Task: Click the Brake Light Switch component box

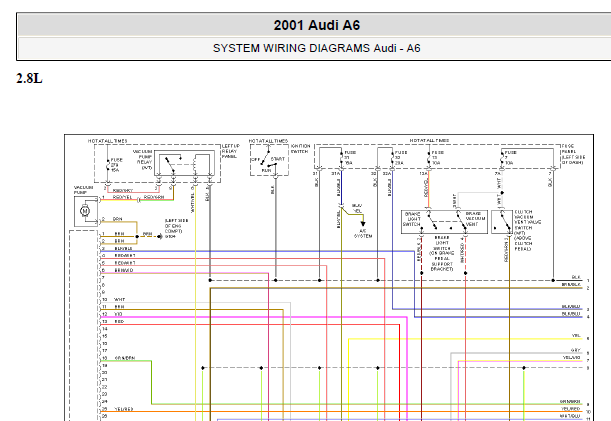Action: tap(444, 222)
